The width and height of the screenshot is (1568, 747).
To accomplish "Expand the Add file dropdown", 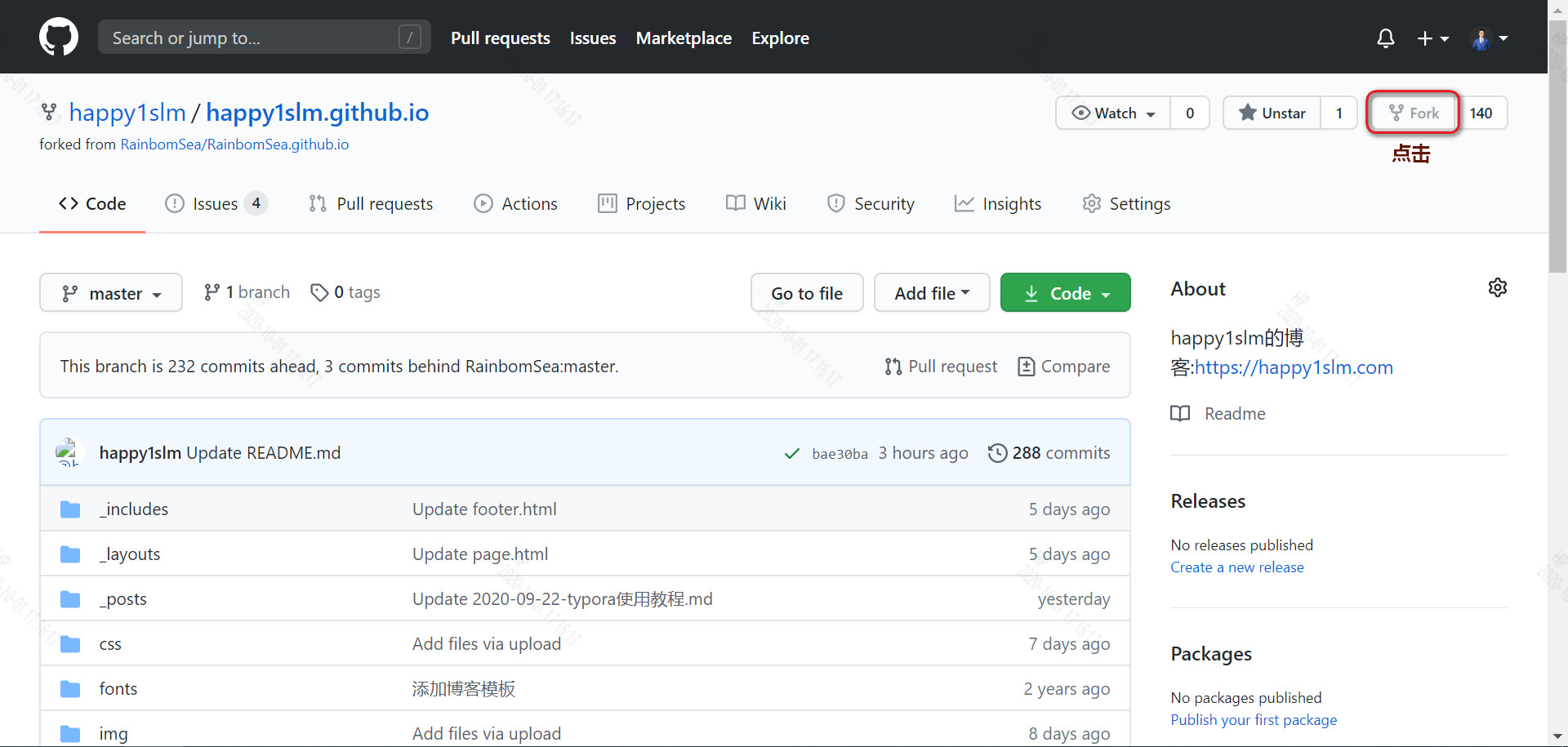I will click(932, 292).
